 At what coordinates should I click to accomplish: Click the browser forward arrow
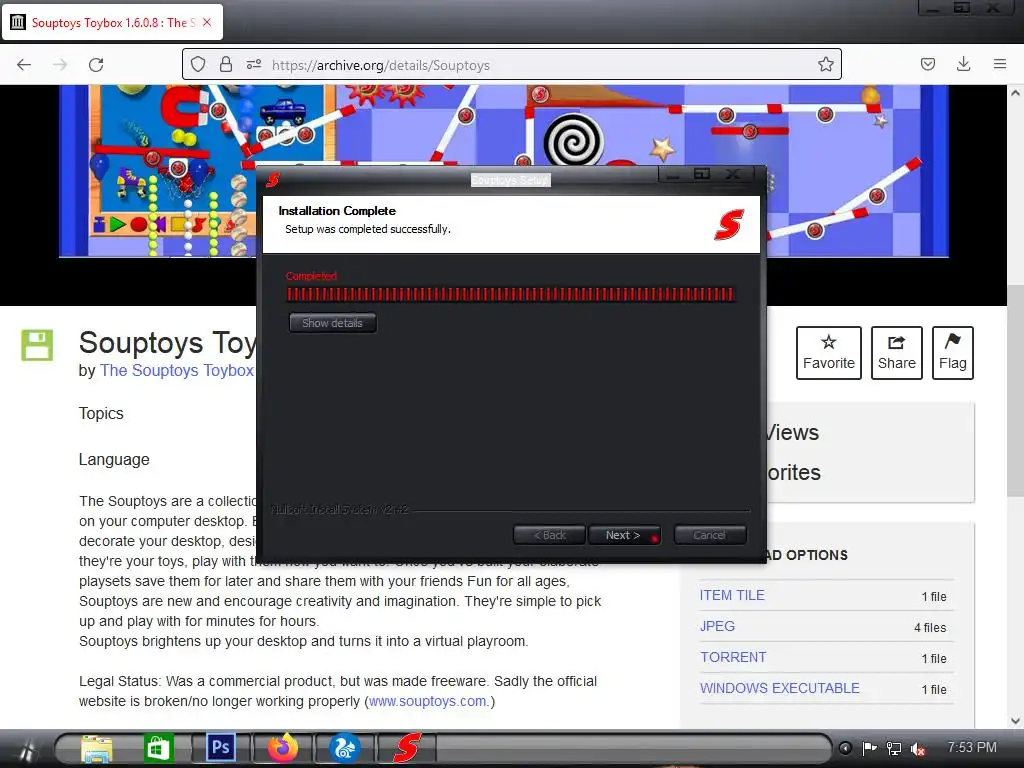pos(60,65)
